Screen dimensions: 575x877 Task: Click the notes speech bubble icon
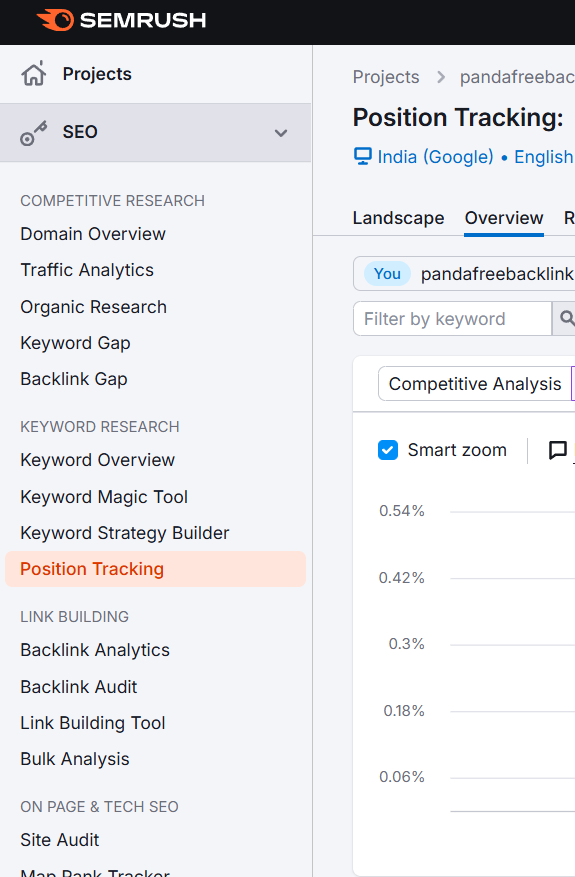tap(558, 450)
